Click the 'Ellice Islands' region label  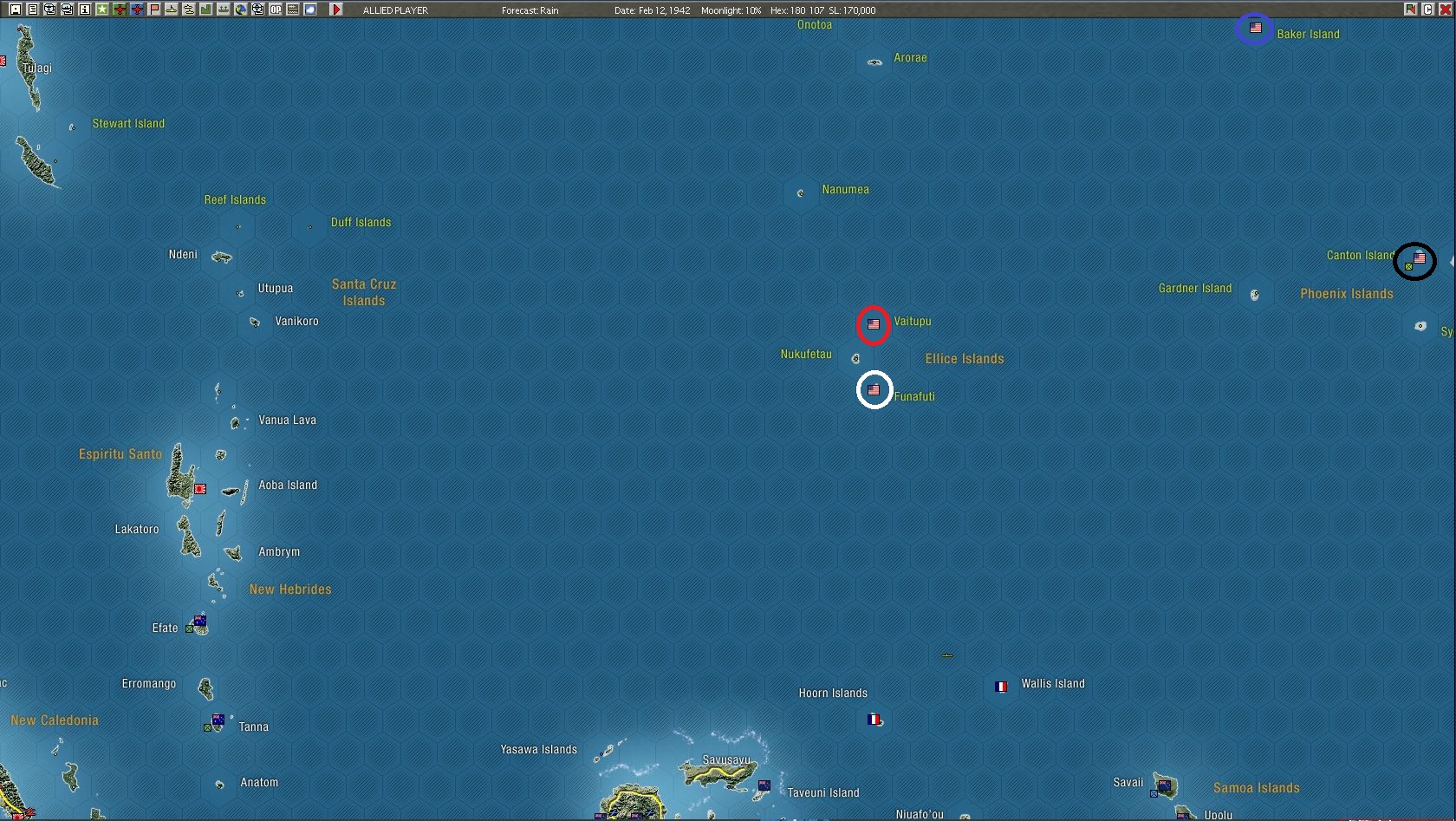point(965,359)
